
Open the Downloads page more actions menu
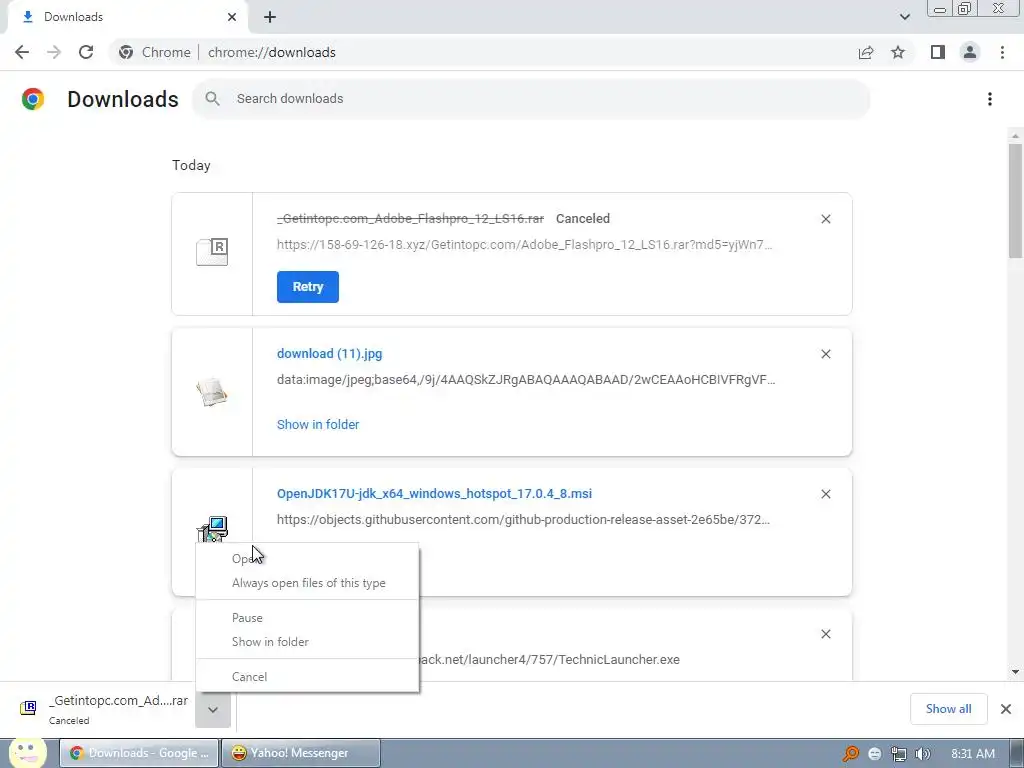point(990,99)
